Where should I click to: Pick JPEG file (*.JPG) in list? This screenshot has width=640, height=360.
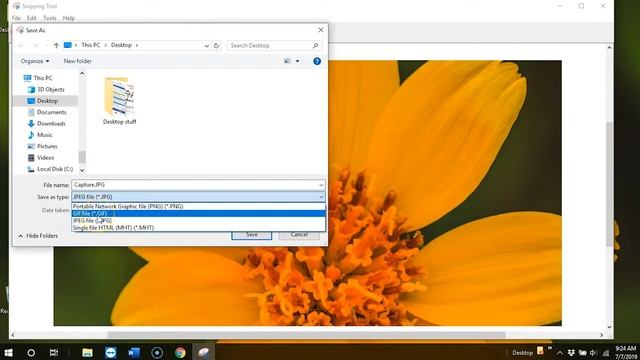[x=198, y=220]
